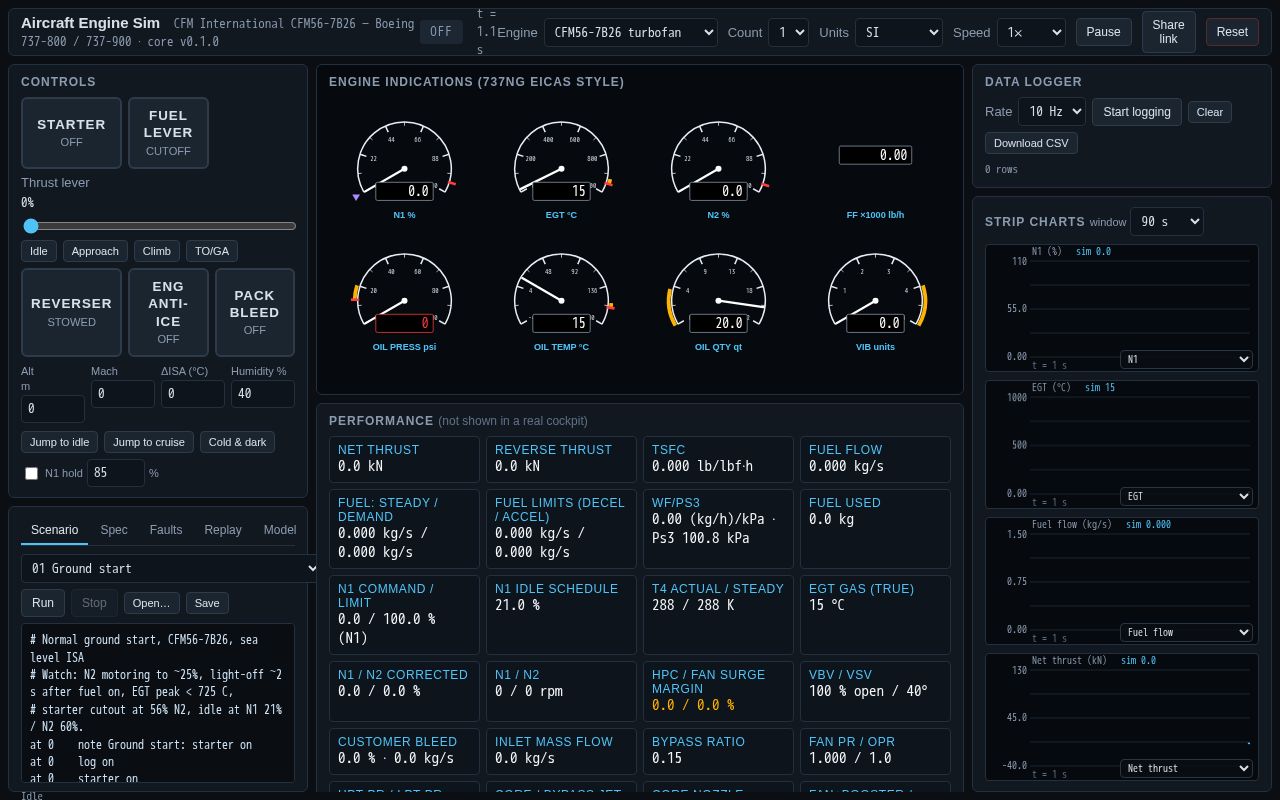Open the Units dropdown
The height and width of the screenshot is (800, 1280).
click(x=899, y=32)
